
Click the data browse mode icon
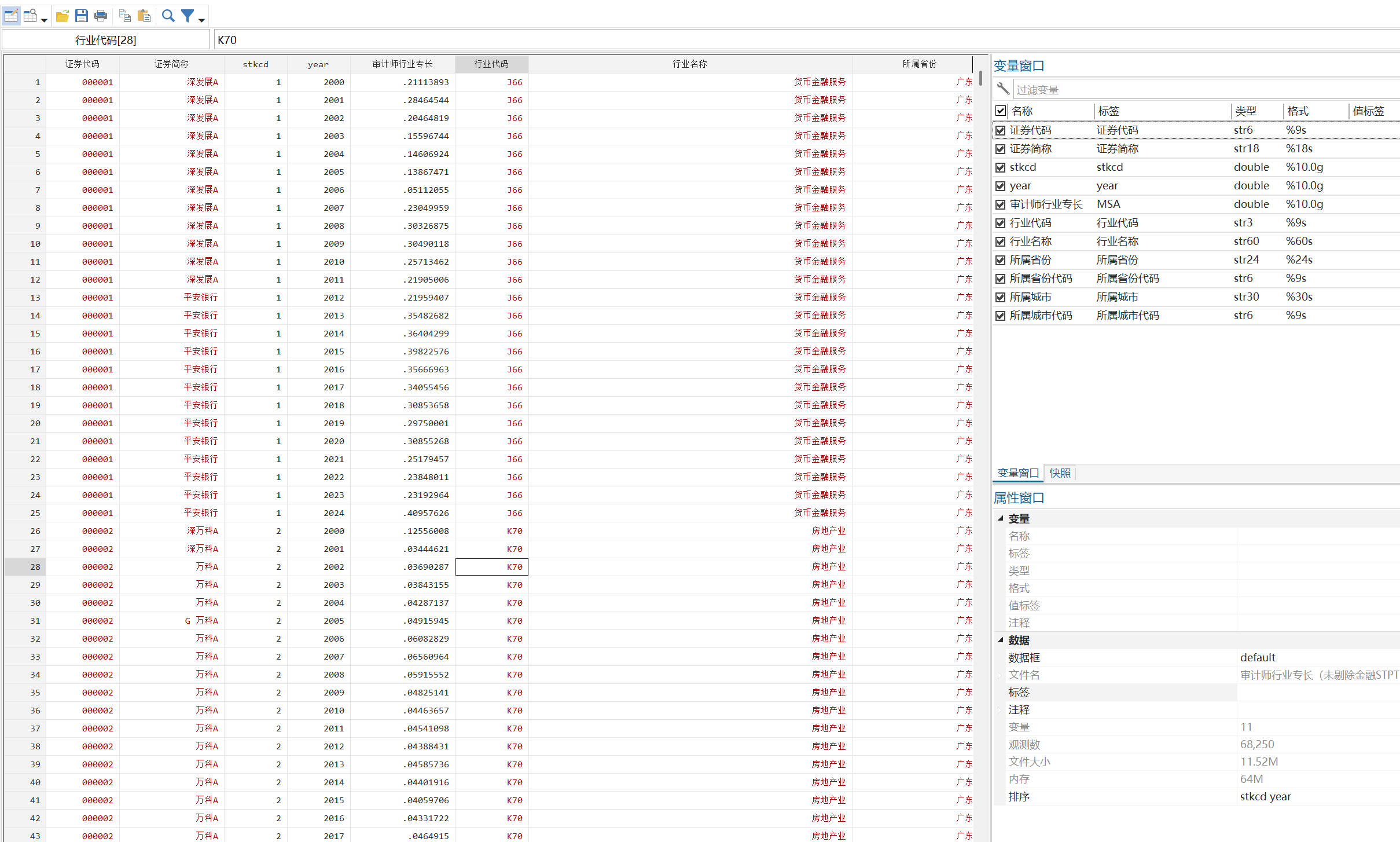30,16
